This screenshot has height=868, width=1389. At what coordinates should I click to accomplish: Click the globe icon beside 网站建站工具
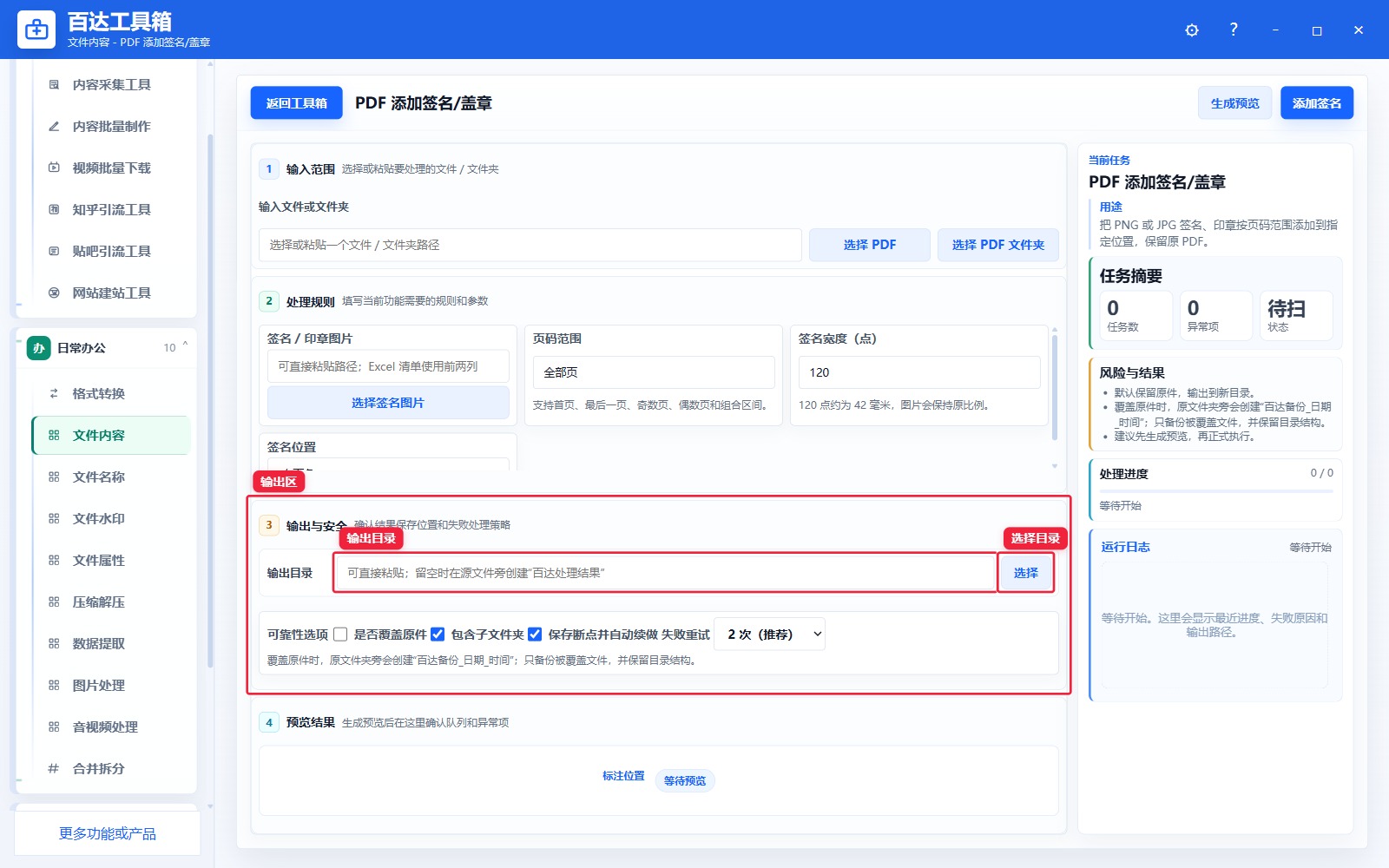click(x=54, y=293)
